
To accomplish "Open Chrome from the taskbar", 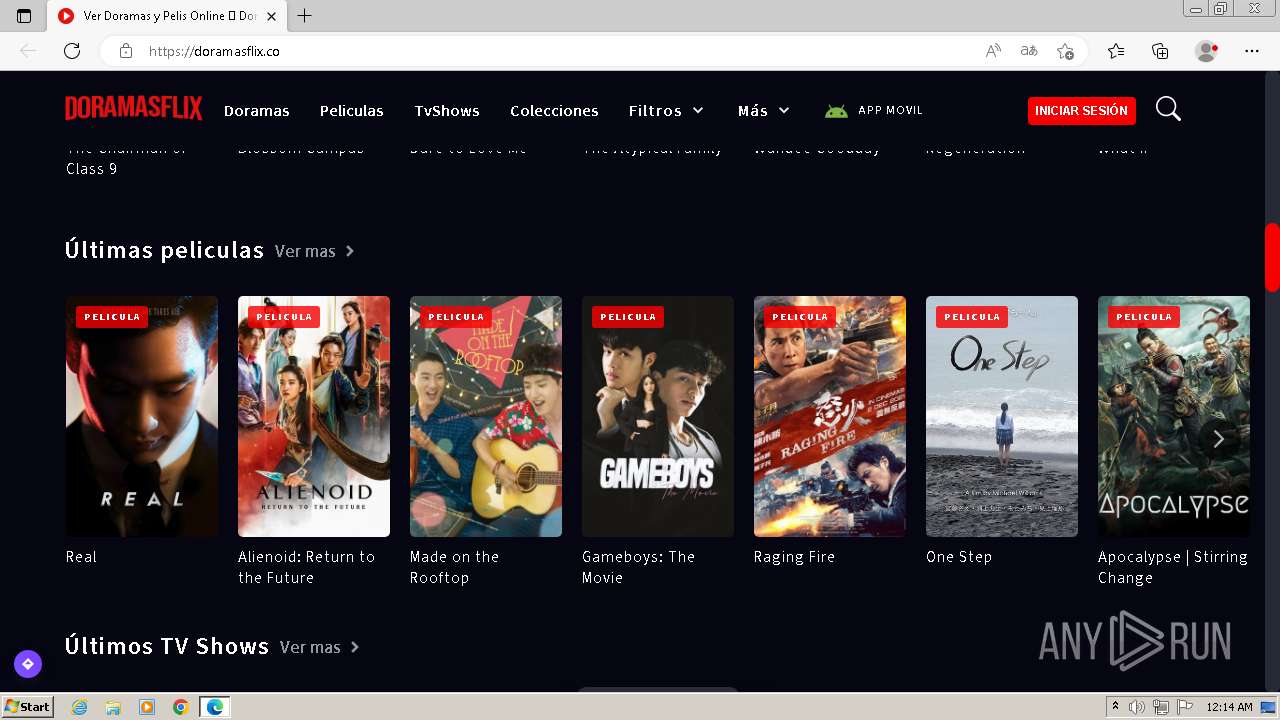I will [x=181, y=707].
